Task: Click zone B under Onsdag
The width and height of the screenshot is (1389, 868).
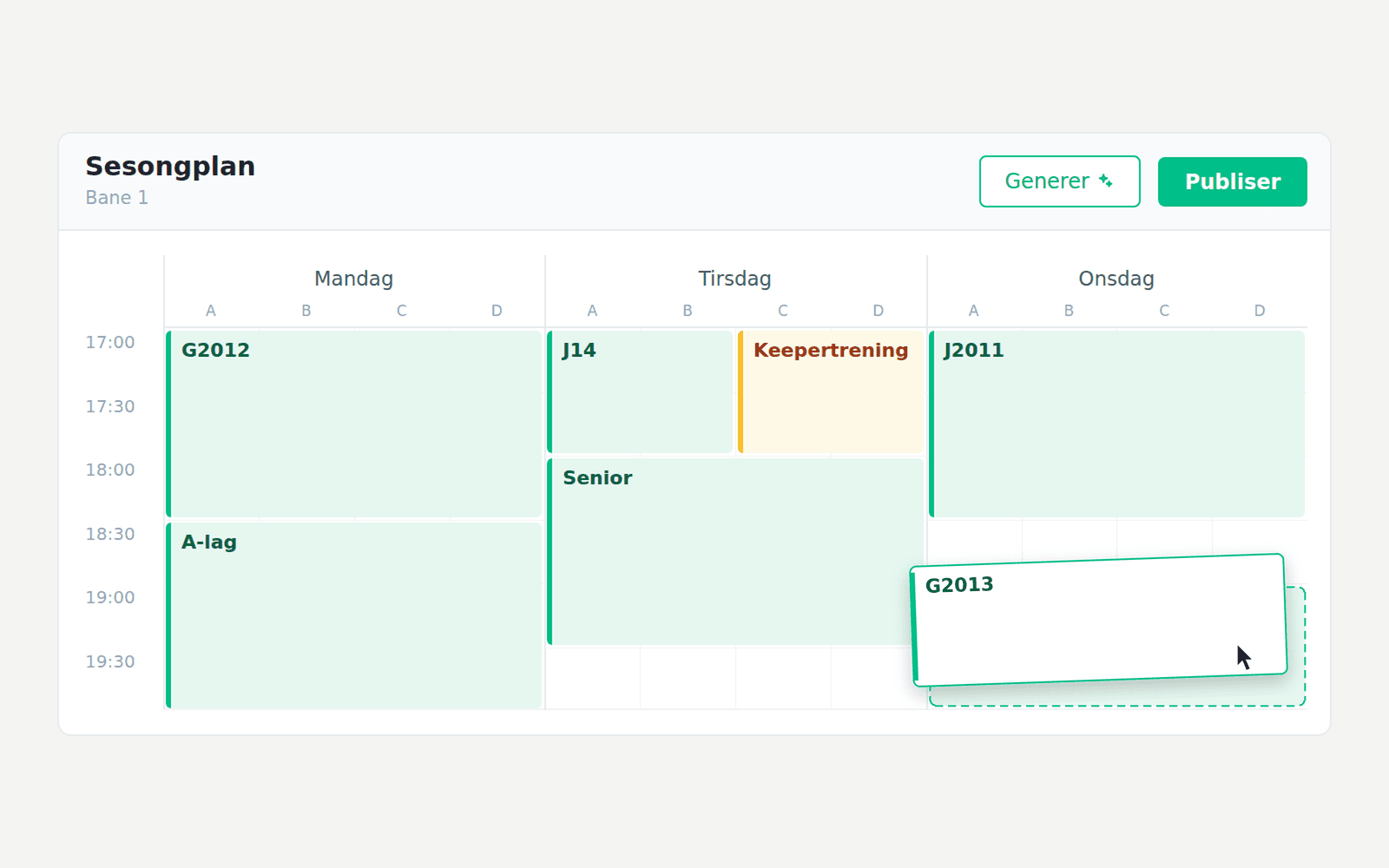Action: point(1069,311)
